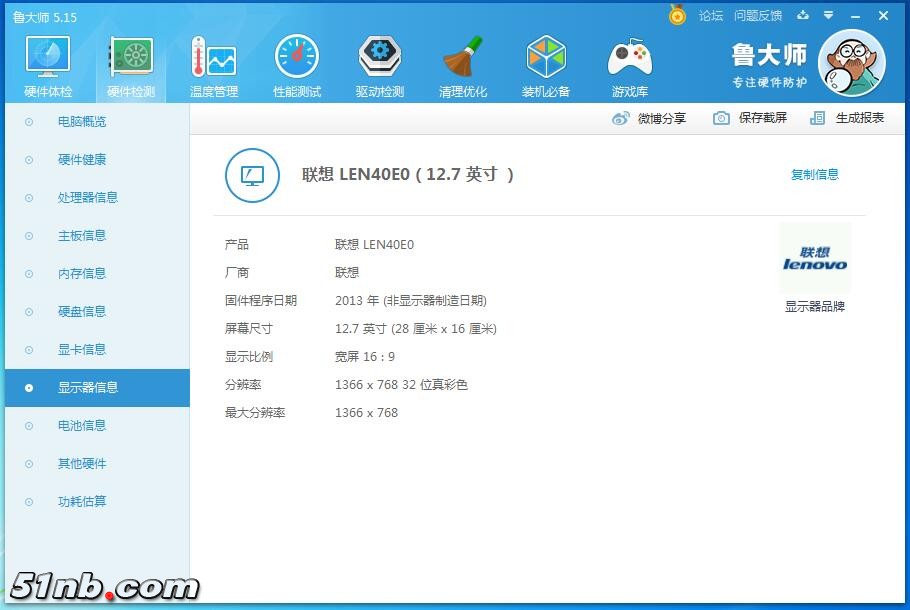Image resolution: width=910 pixels, height=610 pixels.
Task: Click the 硬件检测 hardware detection icon
Action: pyautogui.click(x=131, y=65)
